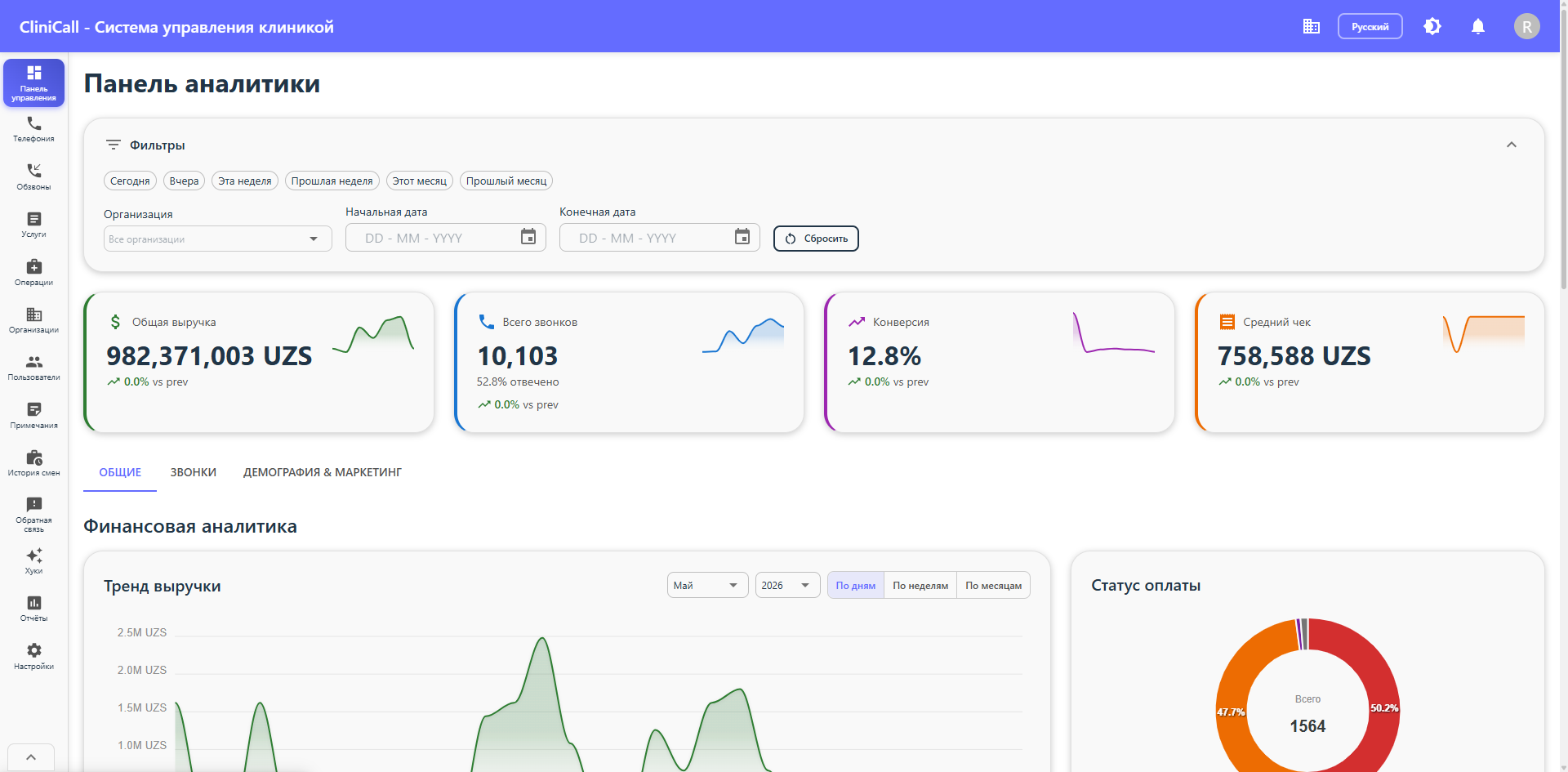Open Телефония in the sidebar

[33, 129]
